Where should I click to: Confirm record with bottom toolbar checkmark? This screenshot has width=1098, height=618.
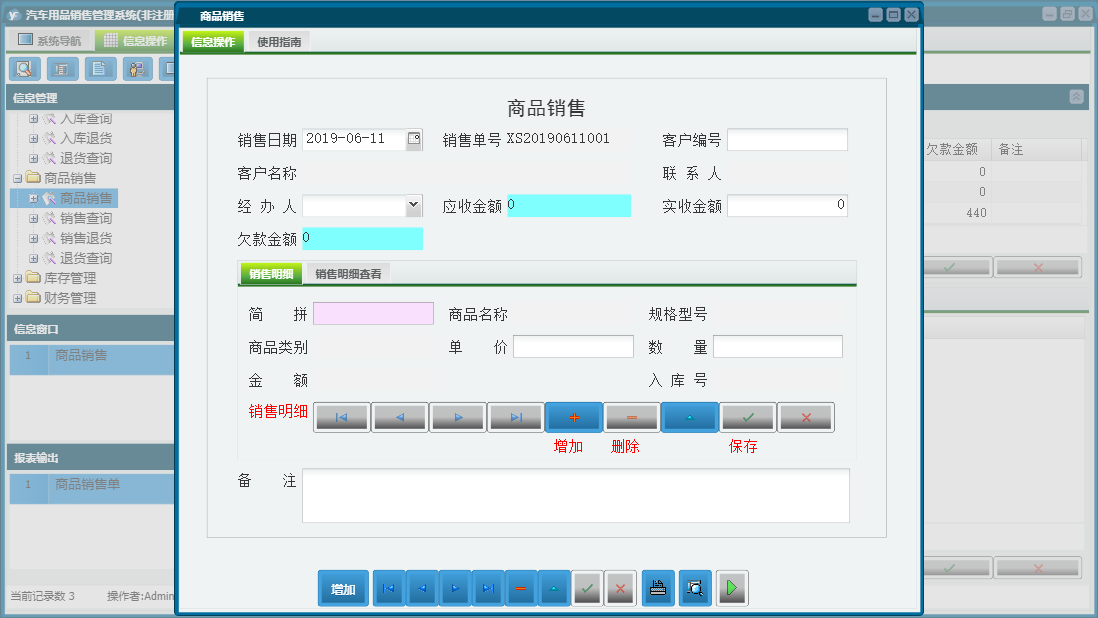(588, 588)
